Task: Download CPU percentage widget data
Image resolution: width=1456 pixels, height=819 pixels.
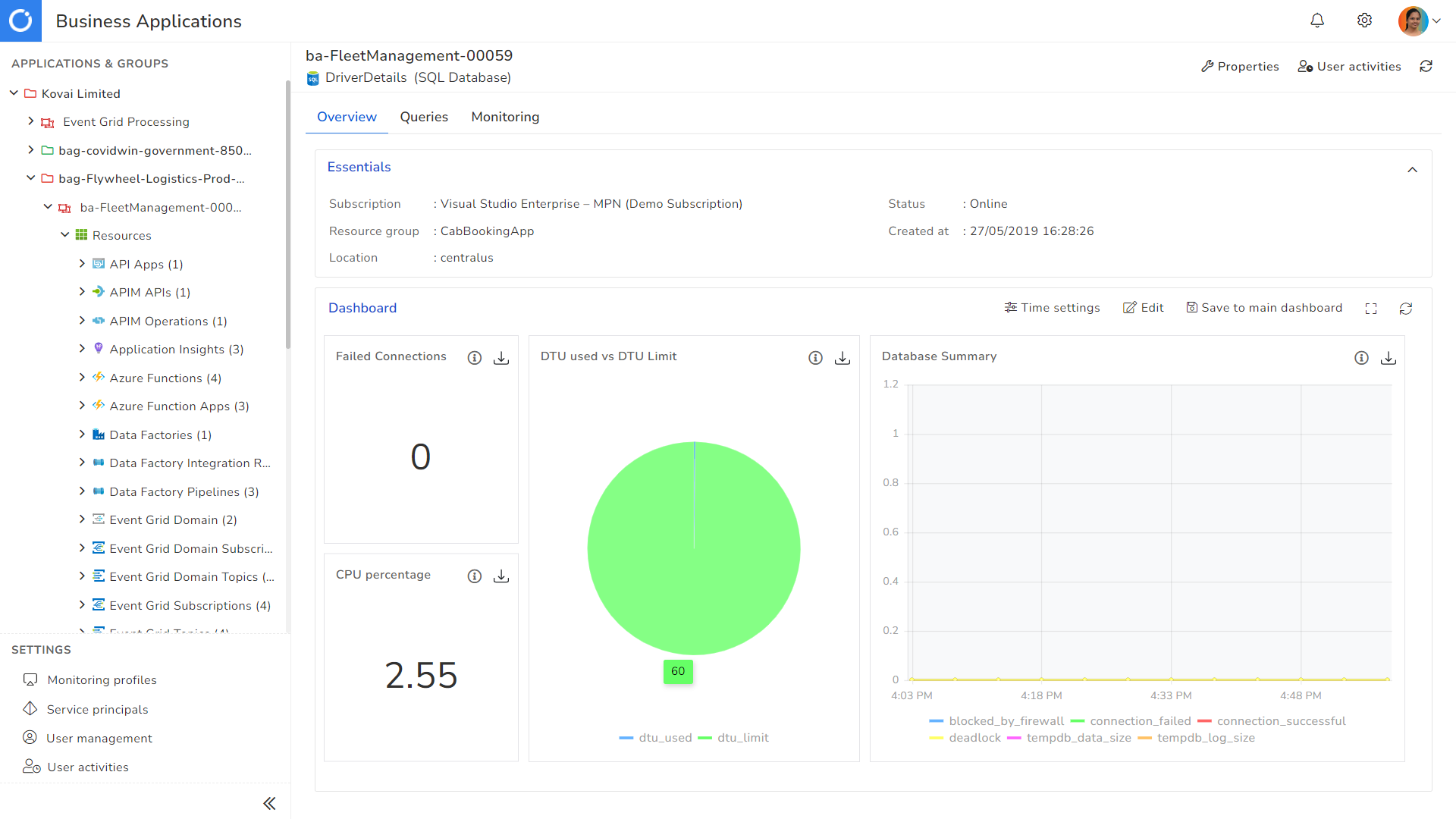Action: coord(501,576)
